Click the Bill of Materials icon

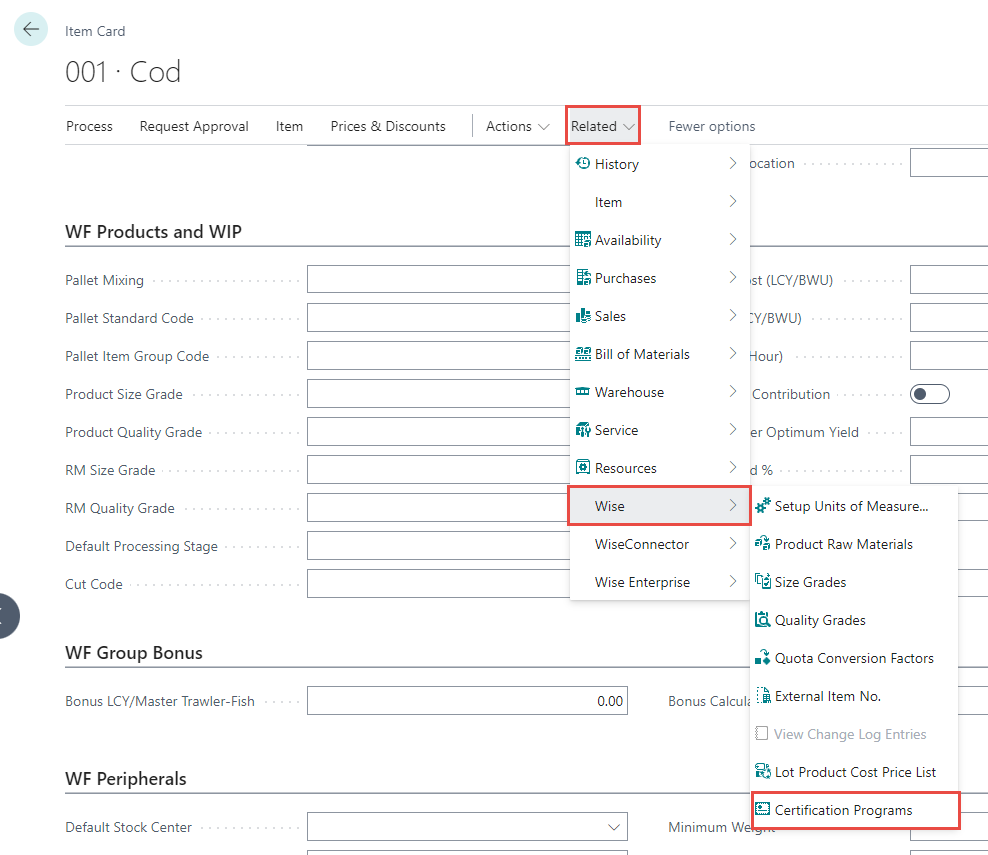tap(583, 354)
